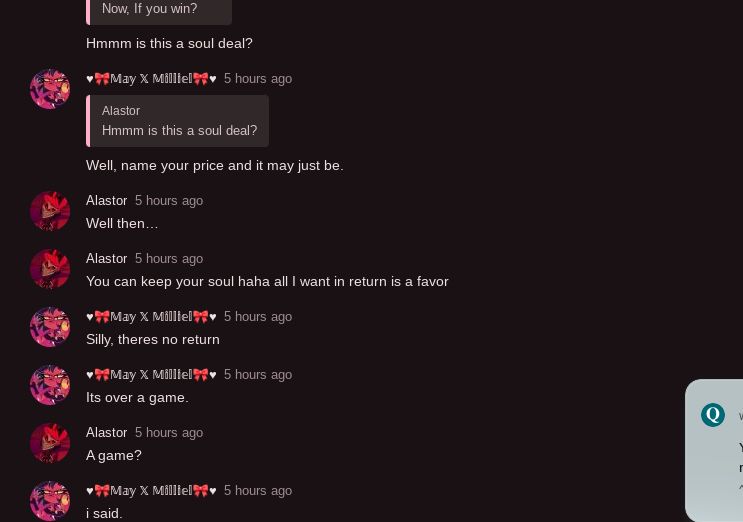Open Alastor username above "A game?"
This screenshot has height=522, width=743.
[x=107, y=432]
